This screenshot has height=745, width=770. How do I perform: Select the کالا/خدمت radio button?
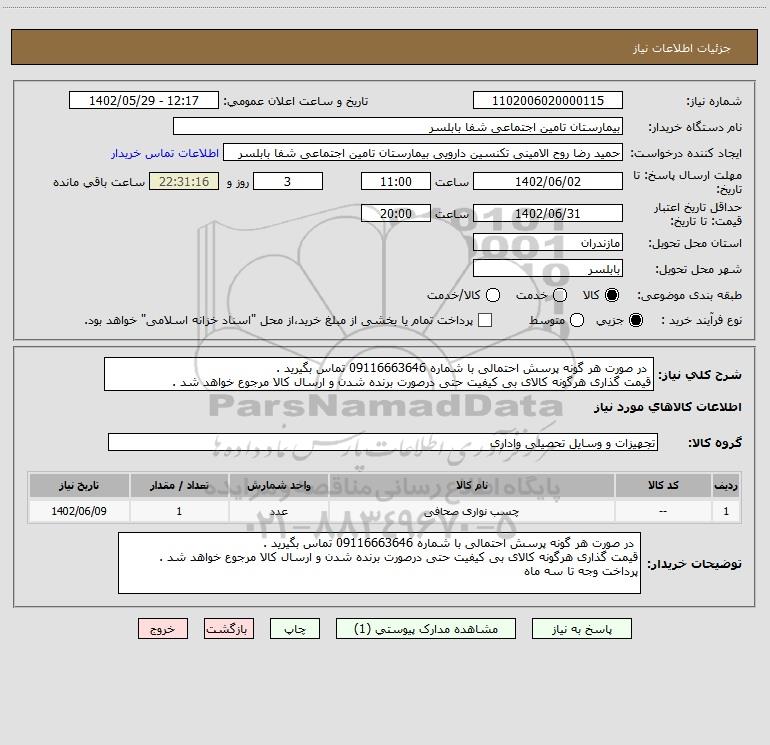pos(493,295)
